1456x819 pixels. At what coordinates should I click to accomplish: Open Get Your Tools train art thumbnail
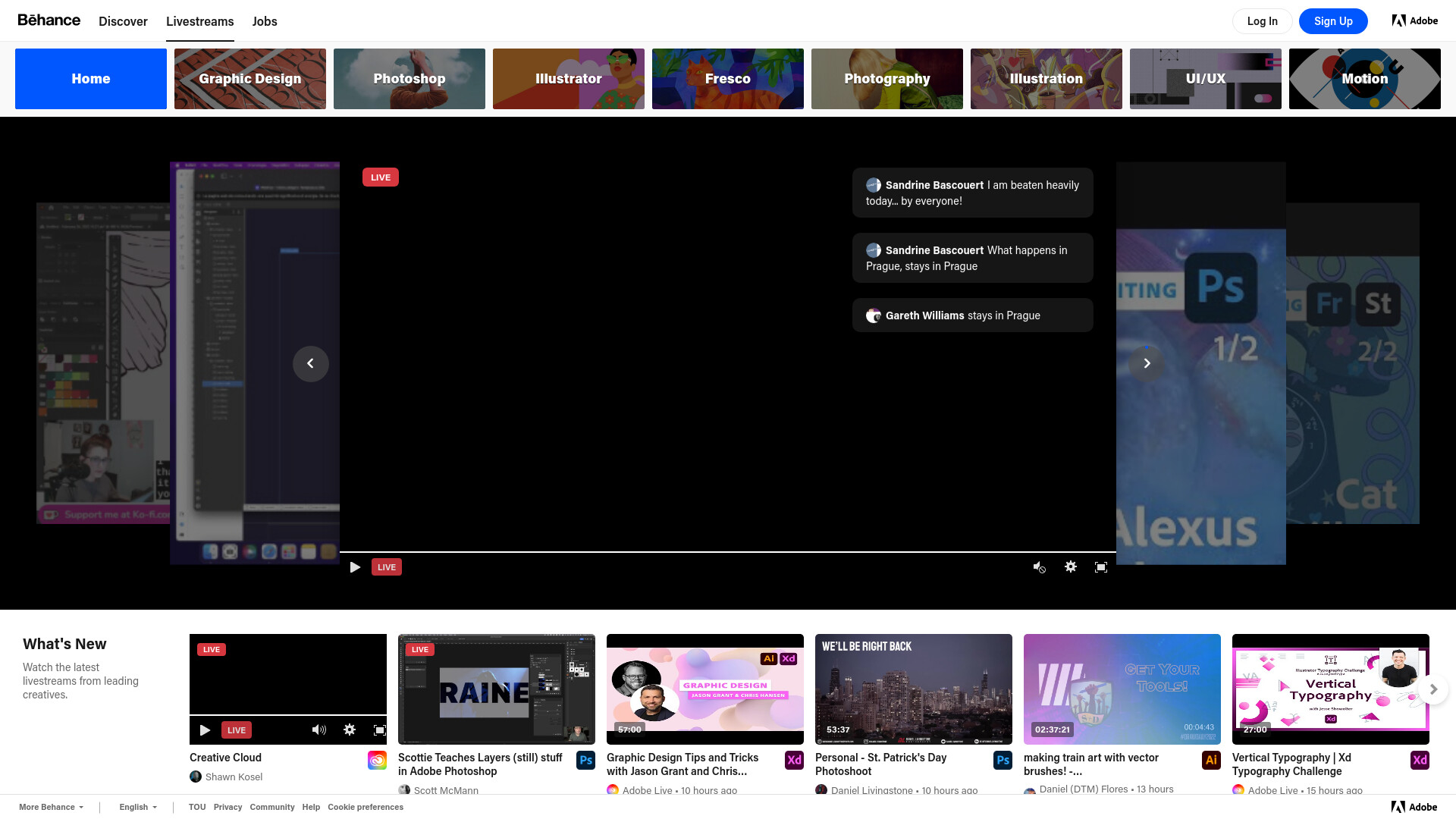point(1122,689)
